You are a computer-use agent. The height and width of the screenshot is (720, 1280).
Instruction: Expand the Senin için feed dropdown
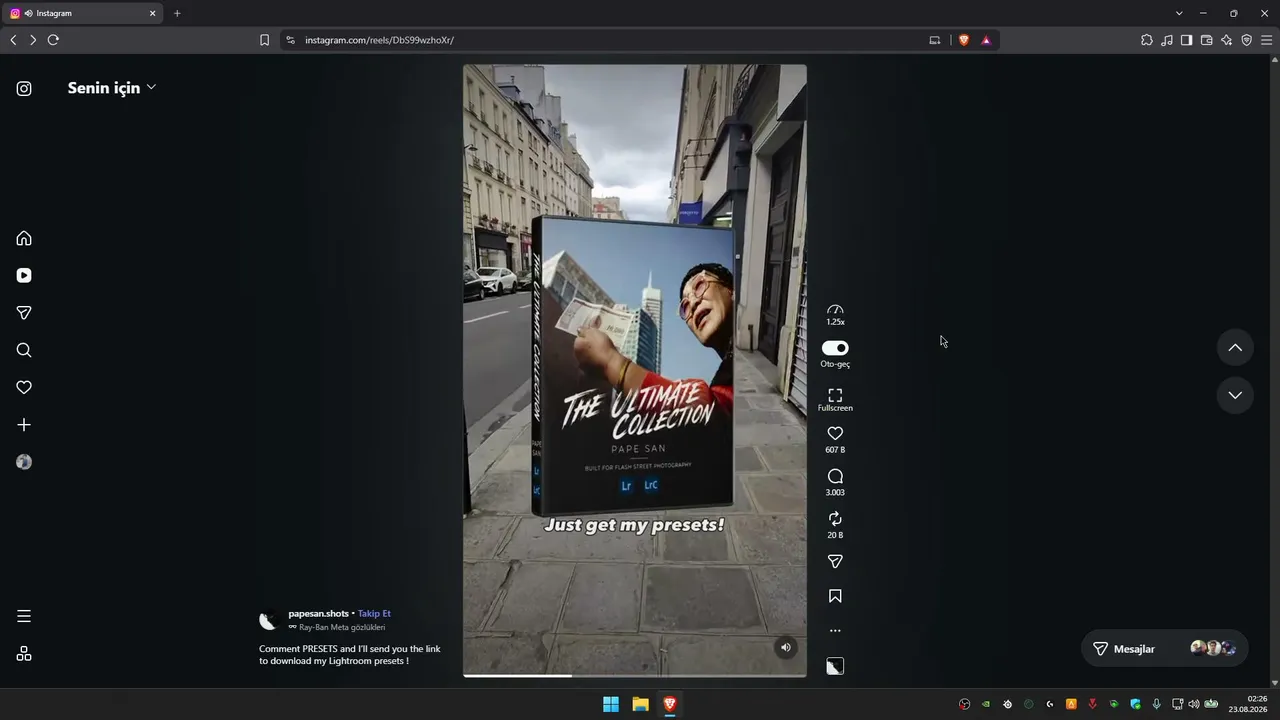coord(112,88)
